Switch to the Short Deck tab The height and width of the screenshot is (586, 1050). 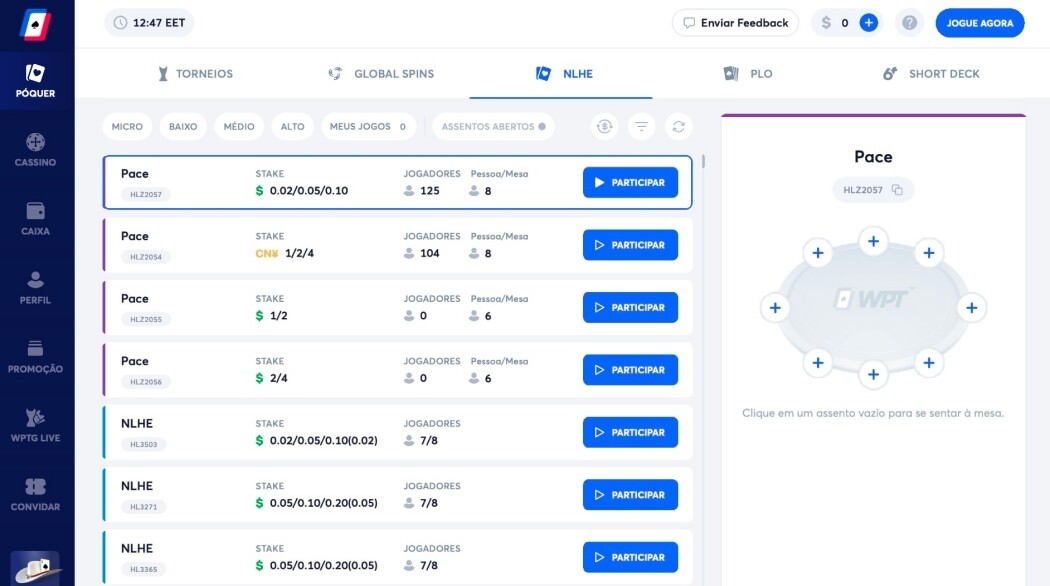[931, 74]
